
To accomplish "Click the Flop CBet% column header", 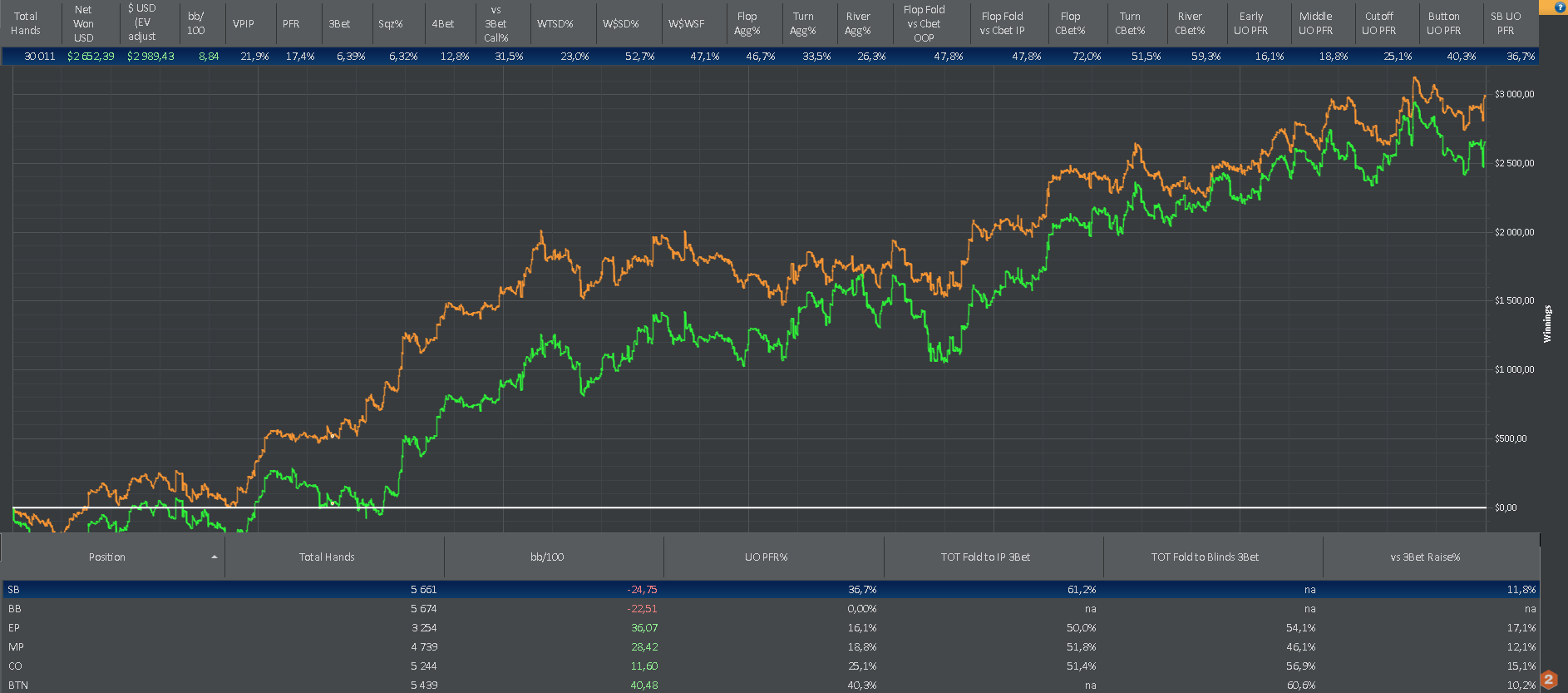I will (1070, 24).
